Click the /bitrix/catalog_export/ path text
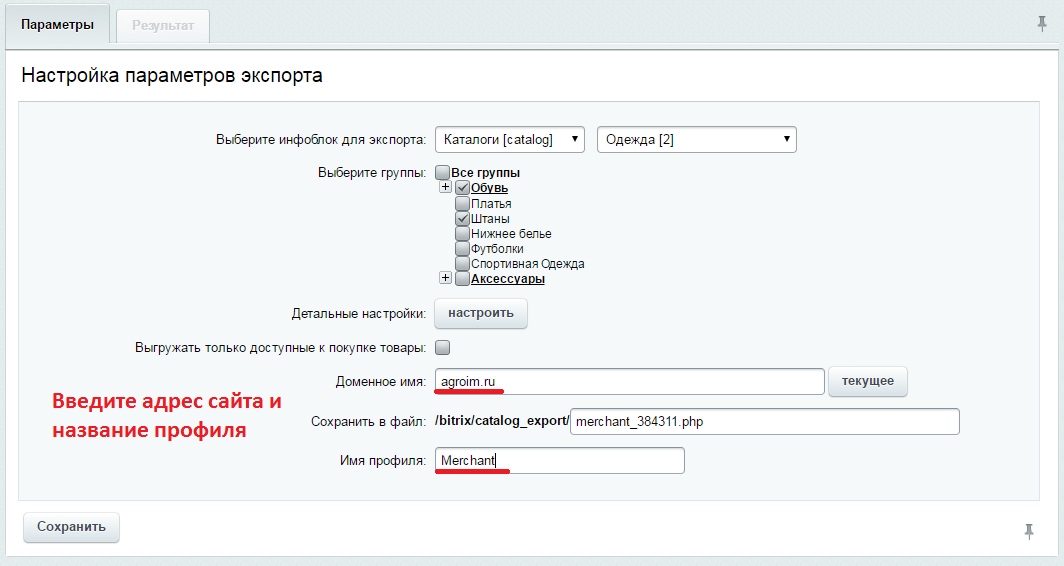 [501, 421]
